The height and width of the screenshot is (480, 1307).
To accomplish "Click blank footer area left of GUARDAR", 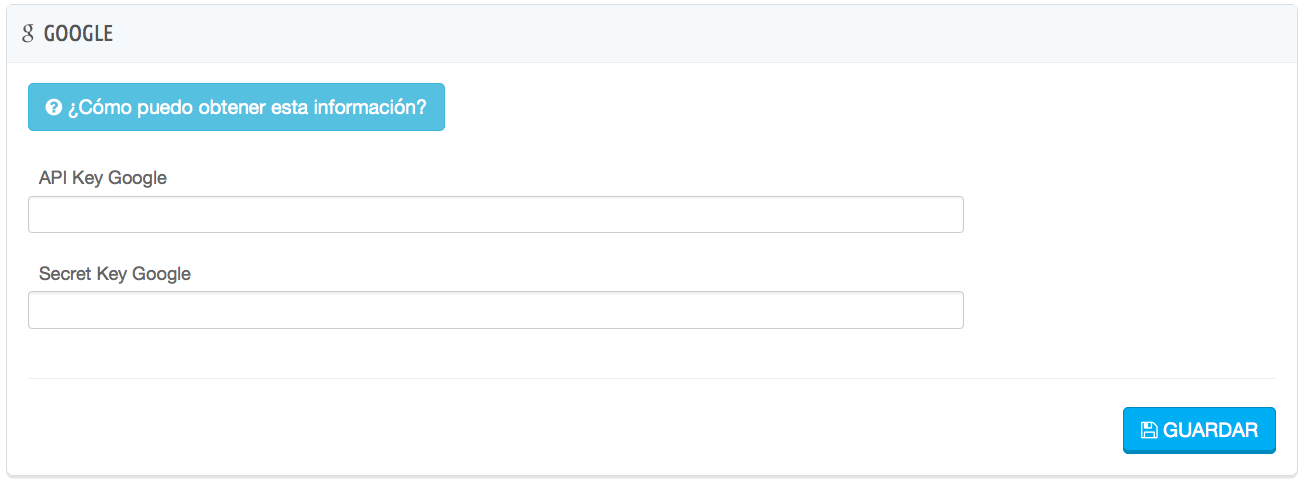I will (x=600, y=430).
